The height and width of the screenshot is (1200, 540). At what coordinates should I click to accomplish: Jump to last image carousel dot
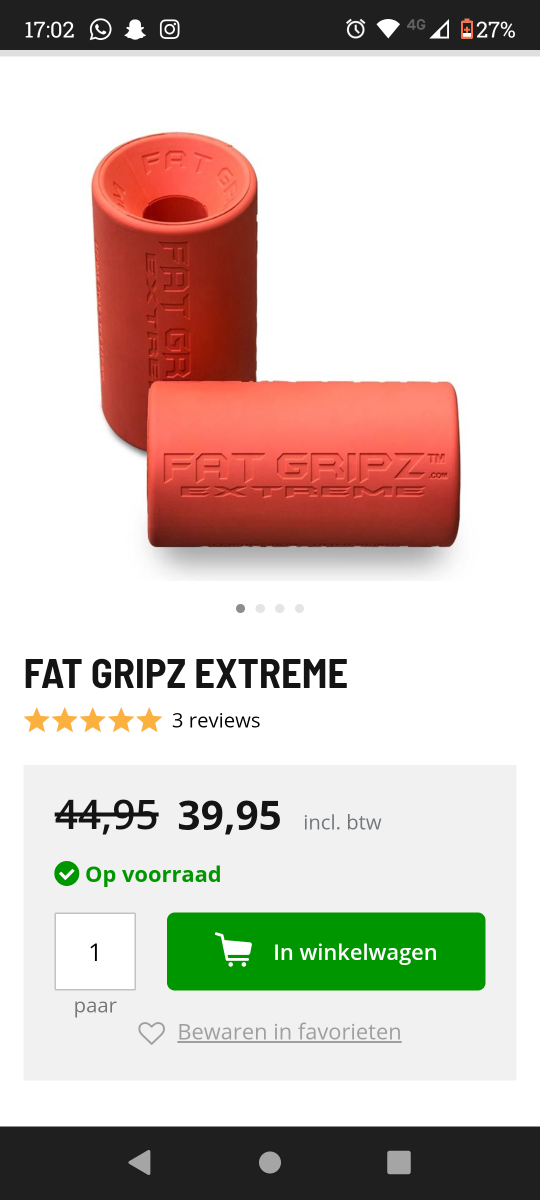click(x=299, y=608)
